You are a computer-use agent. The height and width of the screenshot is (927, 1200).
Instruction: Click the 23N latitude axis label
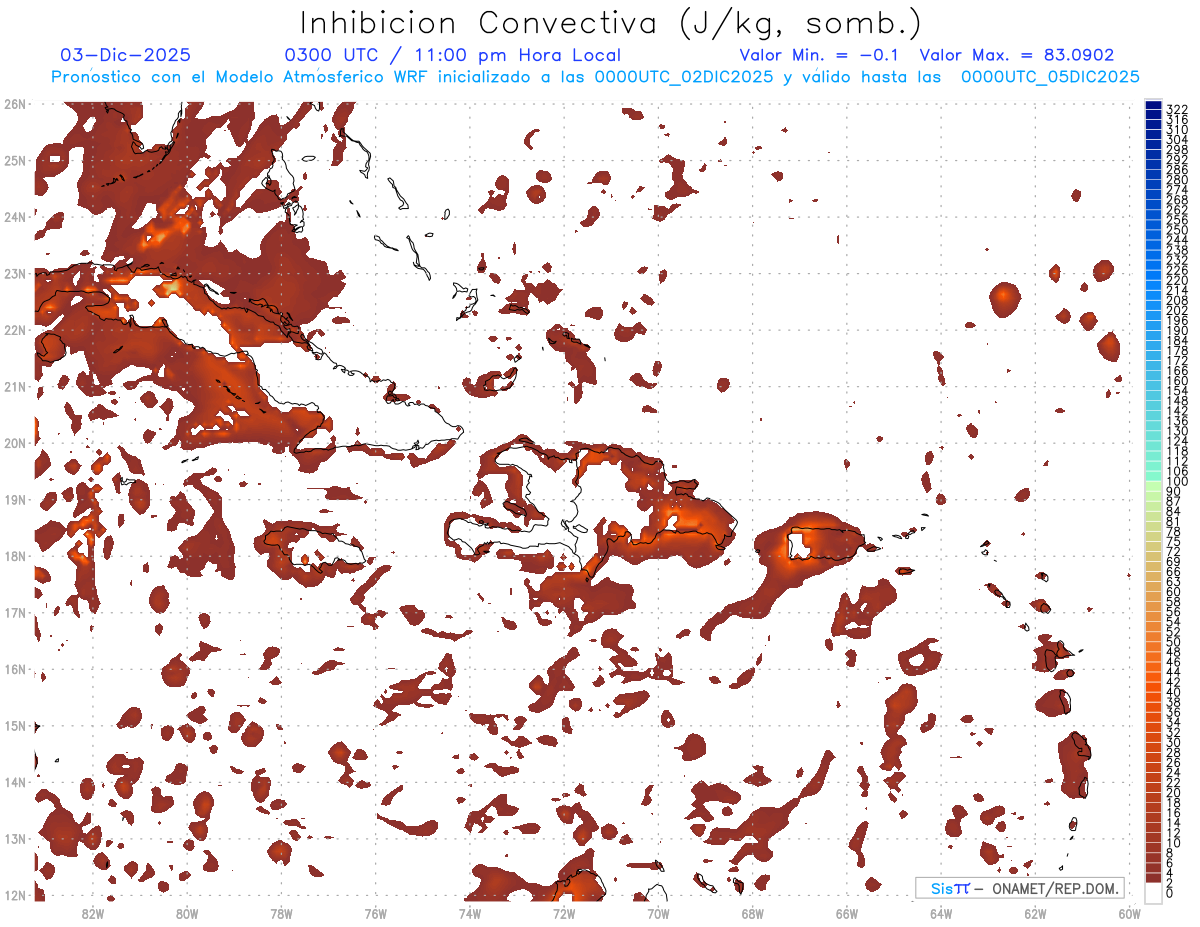pos(15,273)
